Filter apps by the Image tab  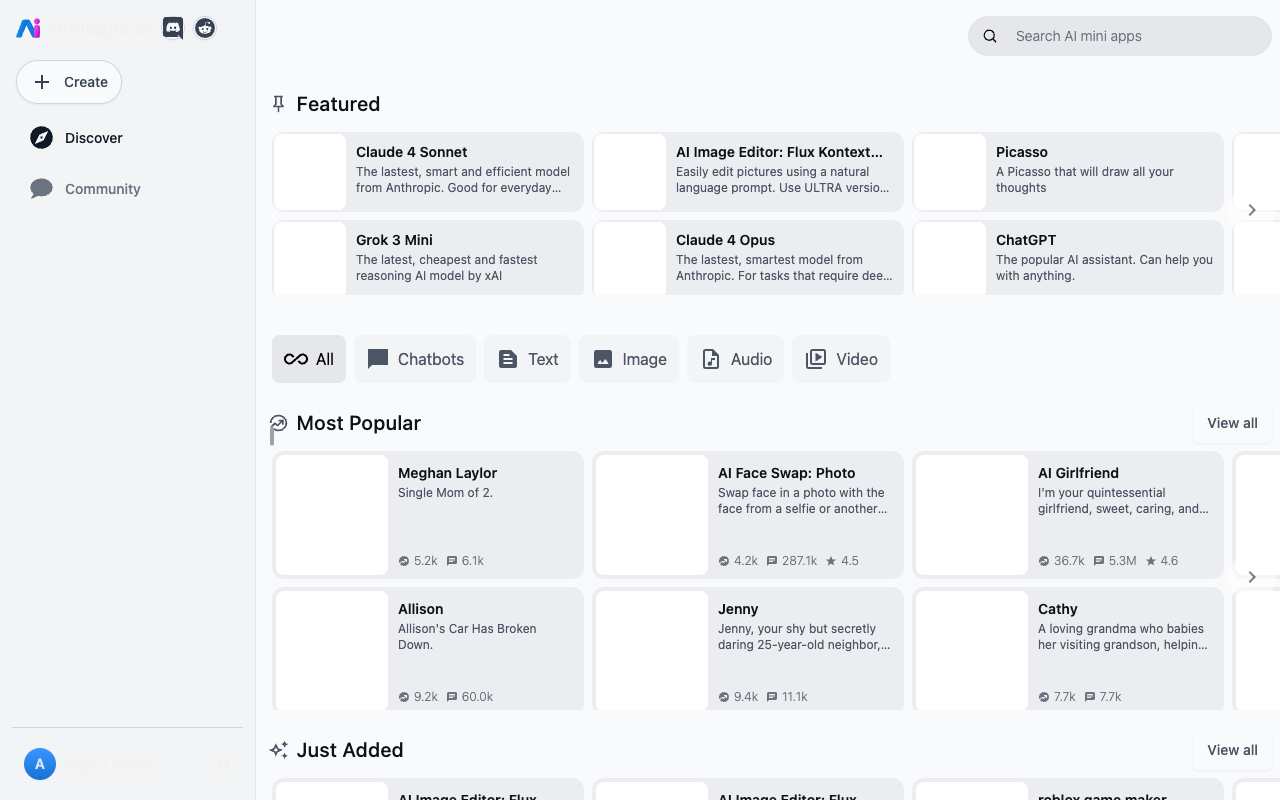629,359
